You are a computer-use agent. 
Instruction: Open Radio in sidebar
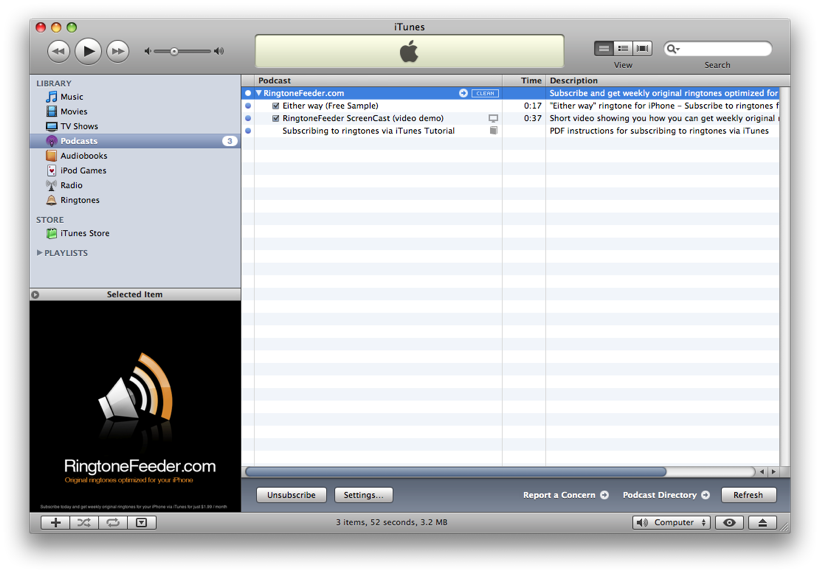coord(71,185)
